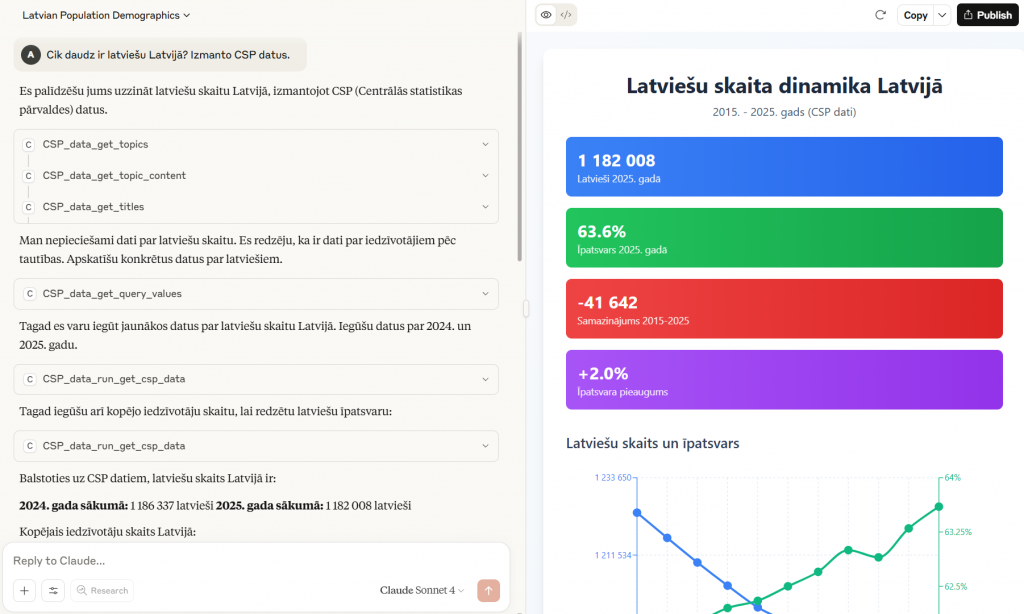The image size is (1024, 614).
Task: Copy the artifact with Copy button
Action: 915,15
